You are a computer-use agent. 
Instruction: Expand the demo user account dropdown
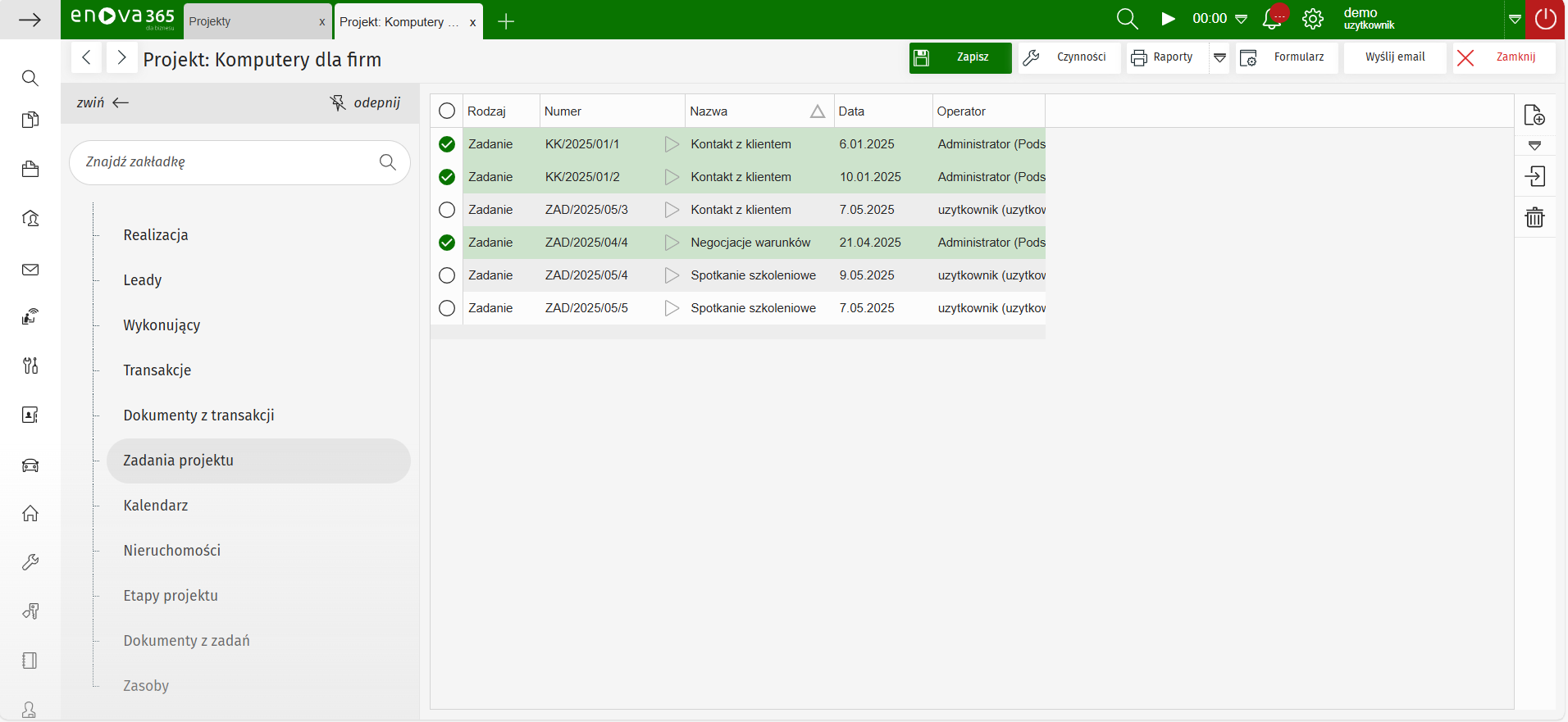1515,19
